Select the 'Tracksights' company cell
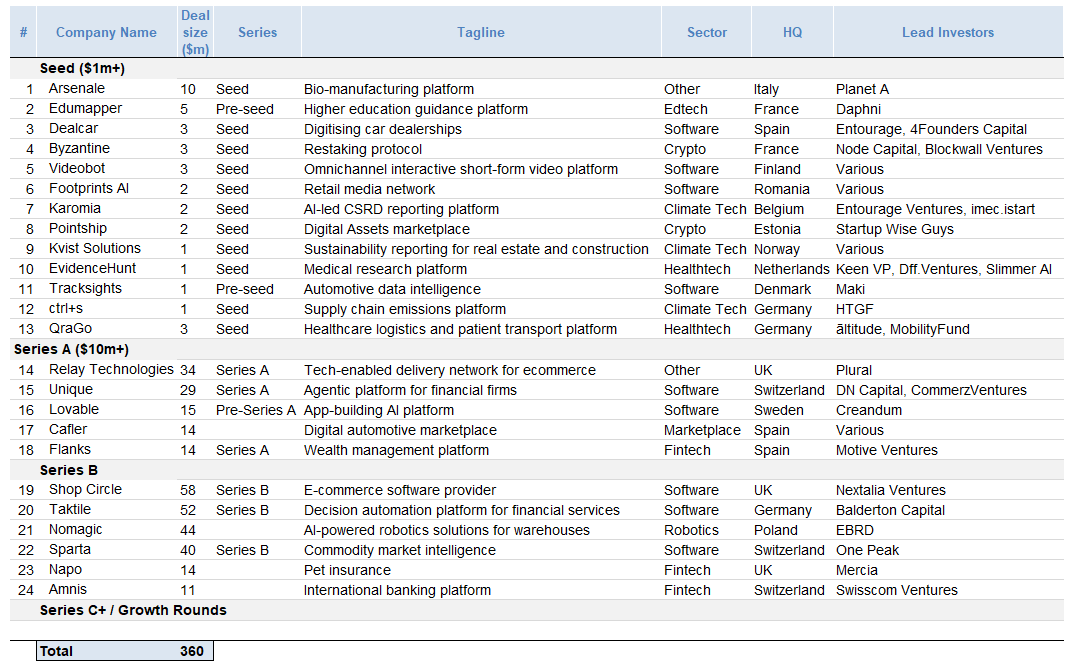This screenshot has height=672, width=1077. pyautogui.click(x=85, y=288)
